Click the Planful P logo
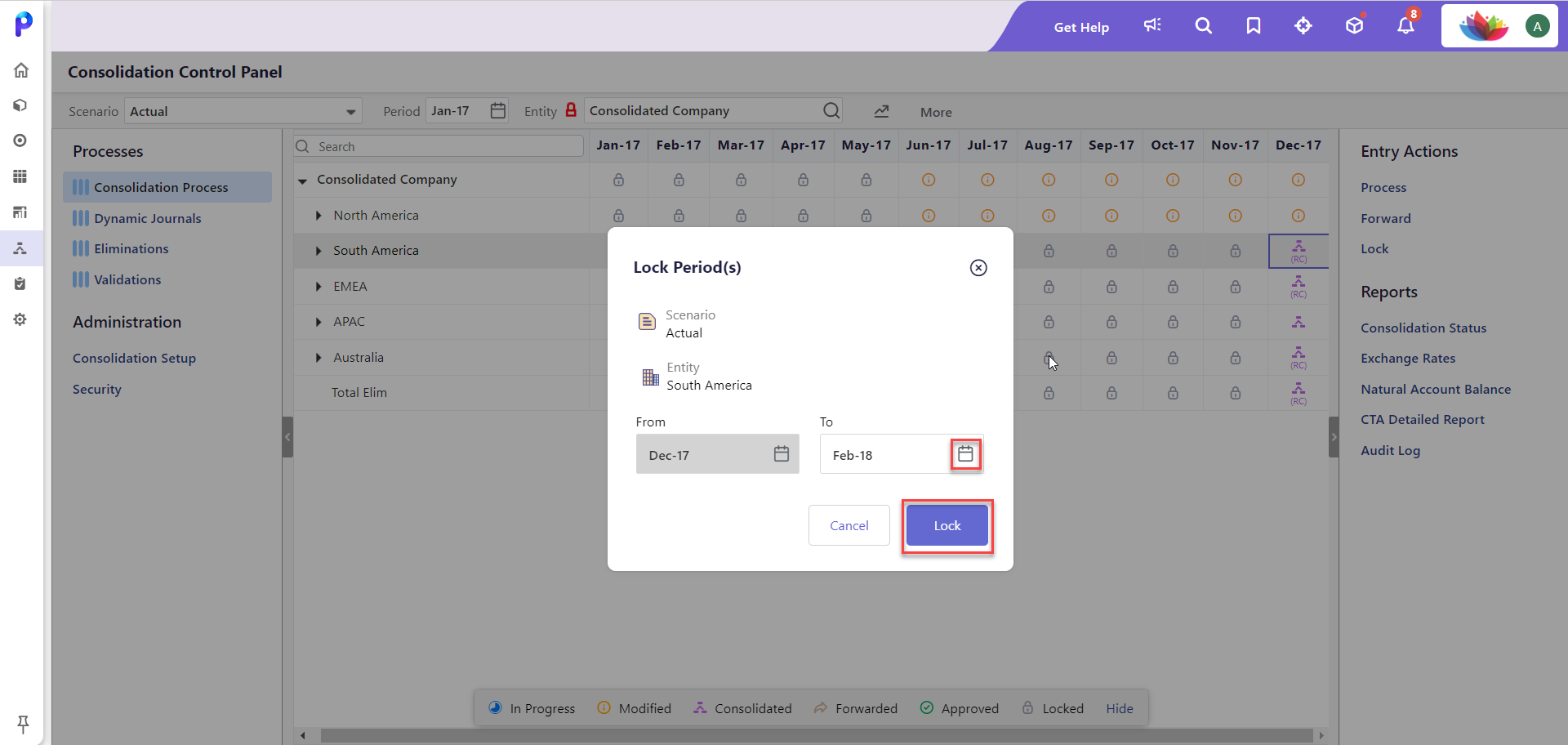This screenshot has height=745, width=1568. click(x=24, y=24)
